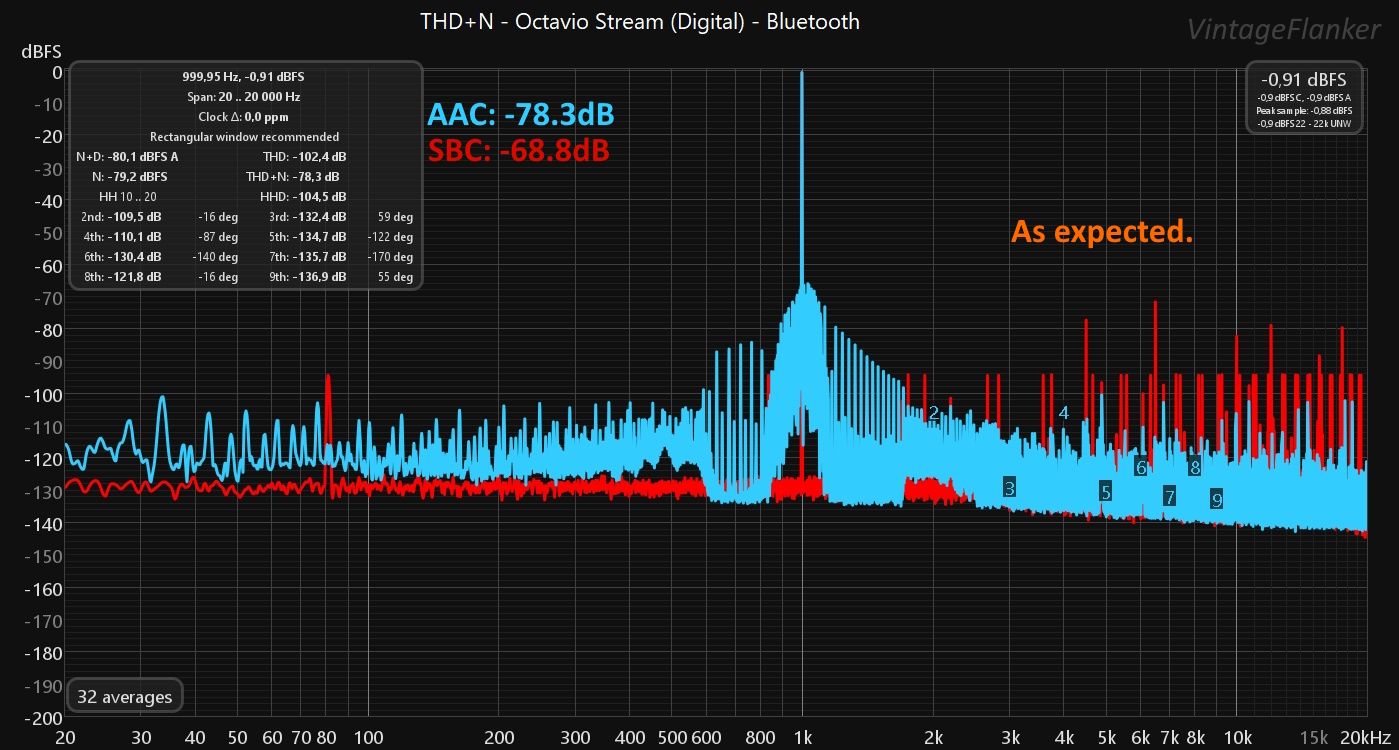Click the N: -79,2 dBFS value
Viewport: 1399px width, 750px height.
click(129, 177)
